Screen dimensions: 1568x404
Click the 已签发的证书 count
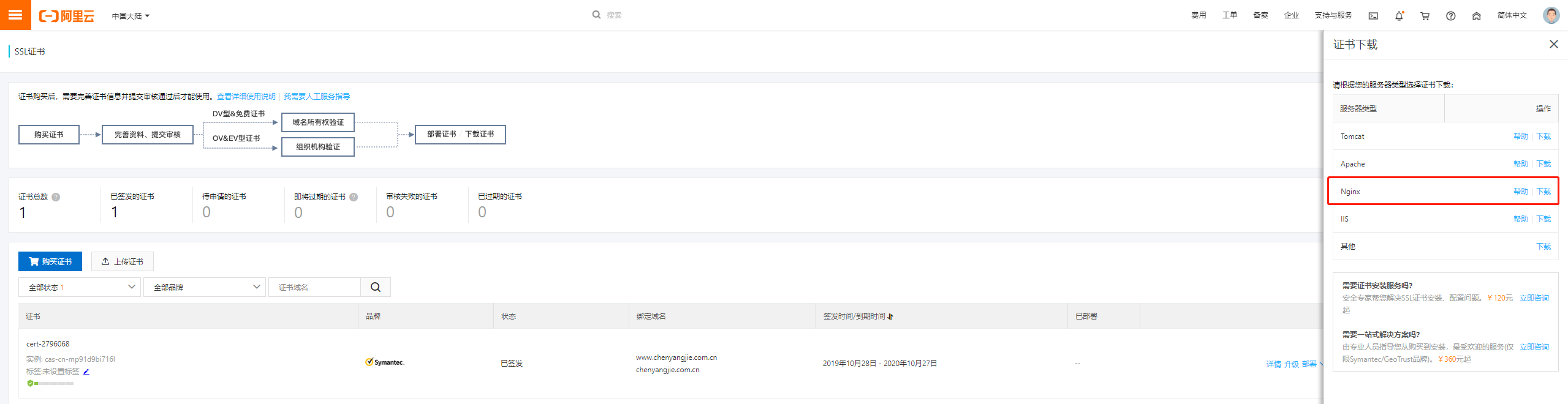click(115, 212)
